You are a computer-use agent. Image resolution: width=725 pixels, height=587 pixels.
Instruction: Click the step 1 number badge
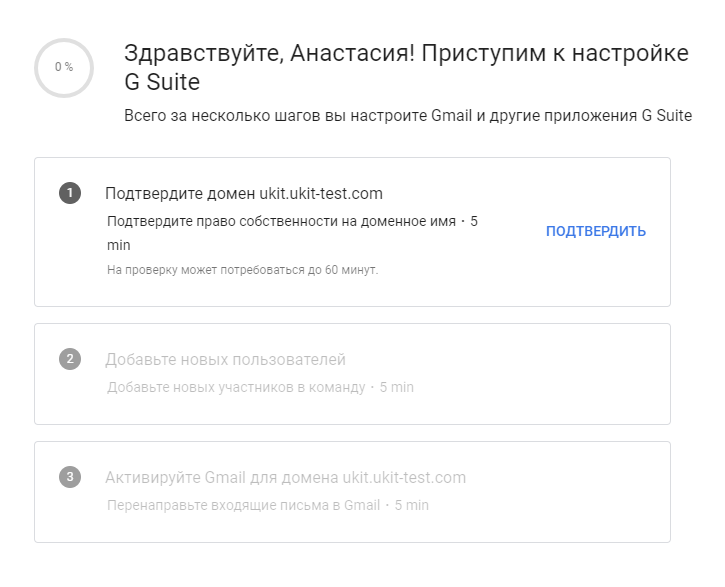[70, 193]
